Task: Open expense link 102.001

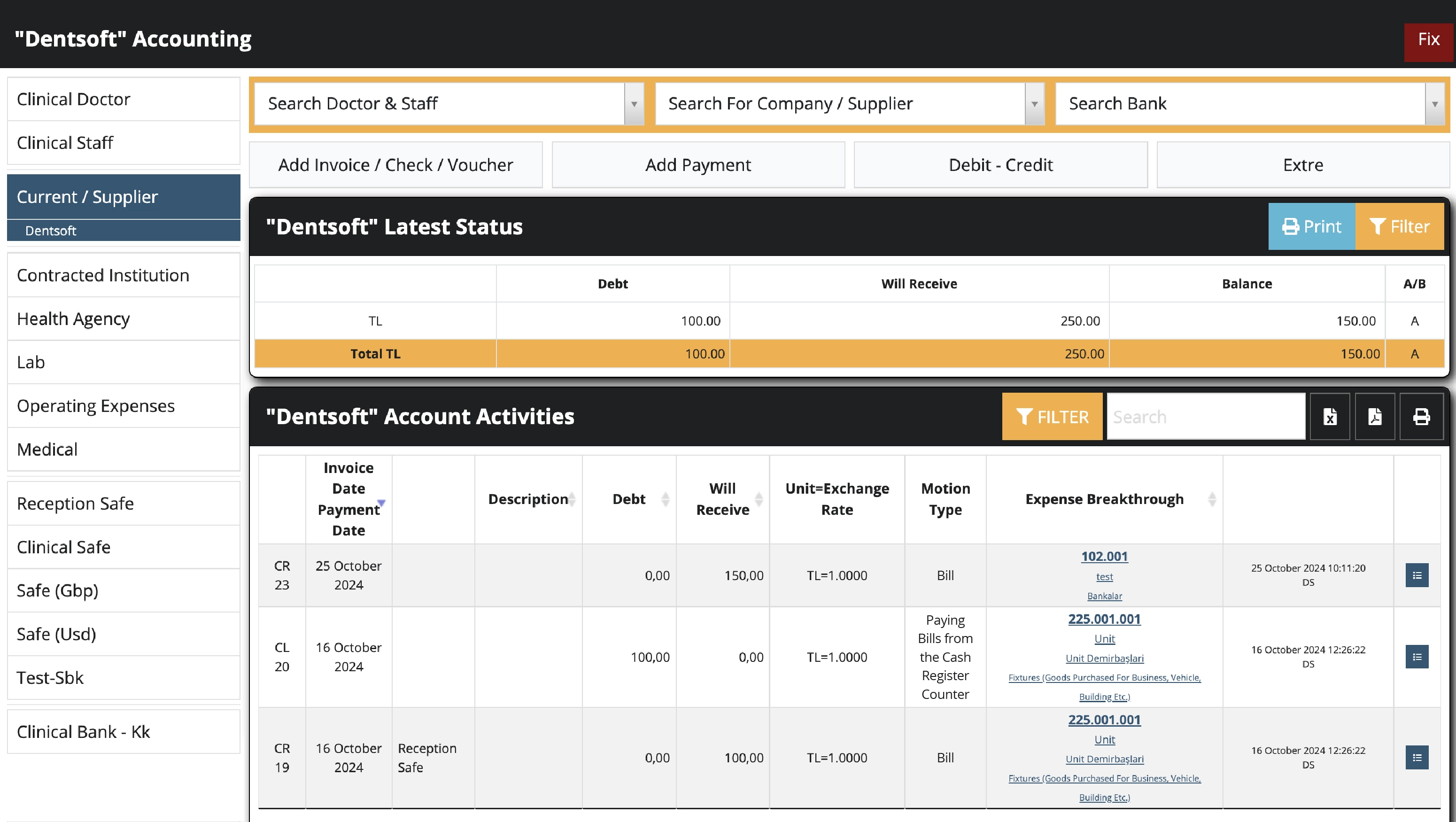Action: pyautogui.click(x=1104, y=556)
